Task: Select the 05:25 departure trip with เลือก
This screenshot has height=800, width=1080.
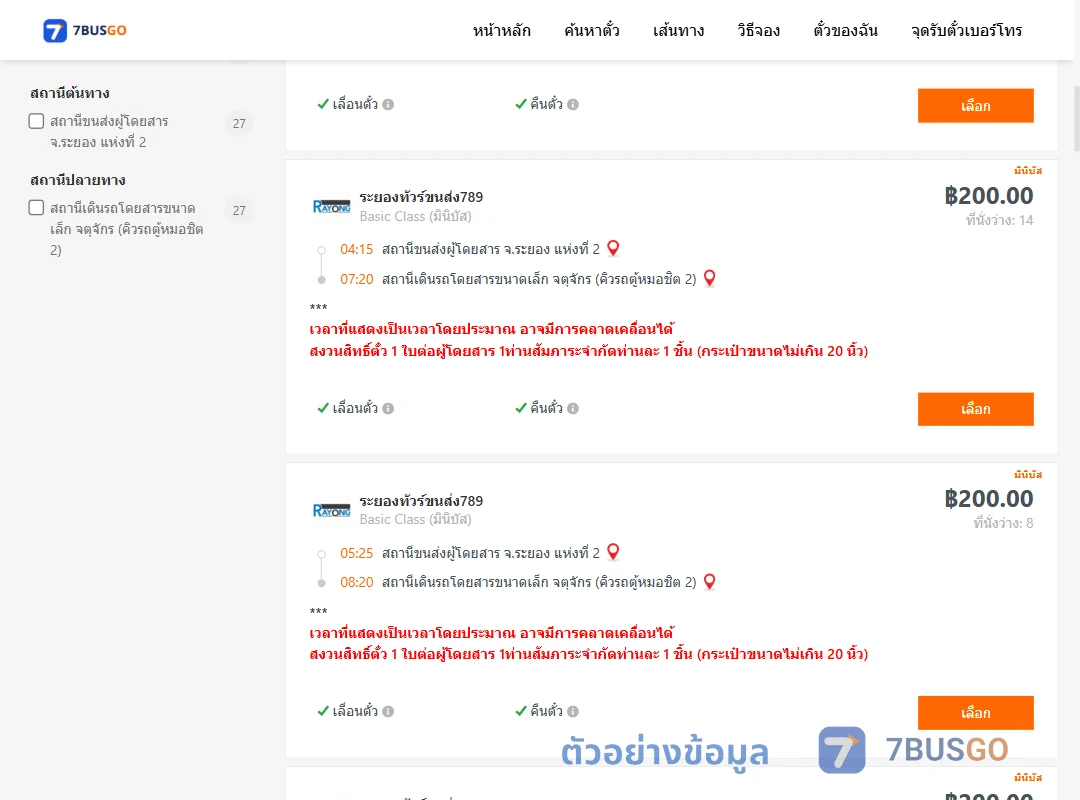Action: [x=975, y=712]
